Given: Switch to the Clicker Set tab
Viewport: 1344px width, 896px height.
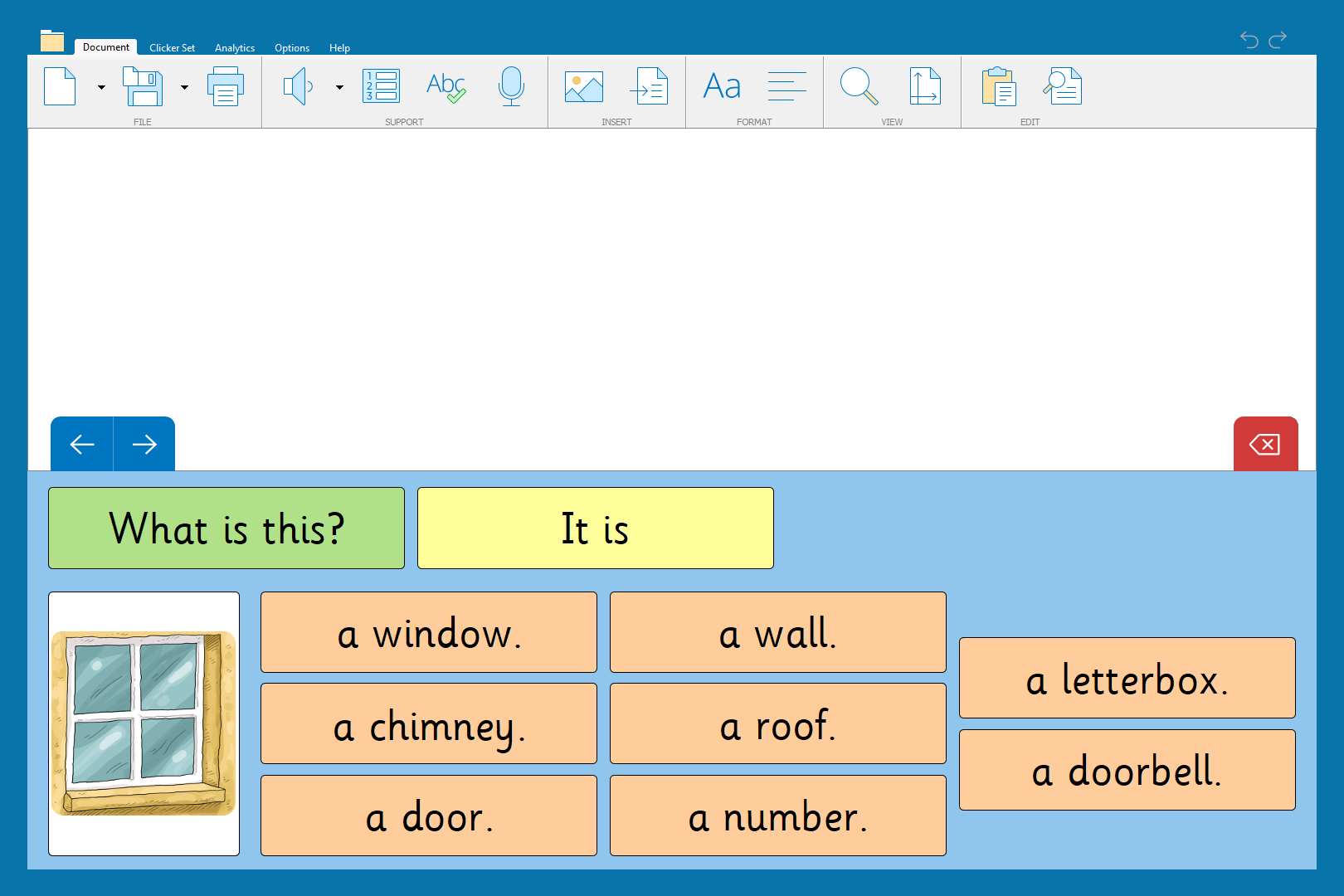Looking at the screenshot, I should [172, 48].
